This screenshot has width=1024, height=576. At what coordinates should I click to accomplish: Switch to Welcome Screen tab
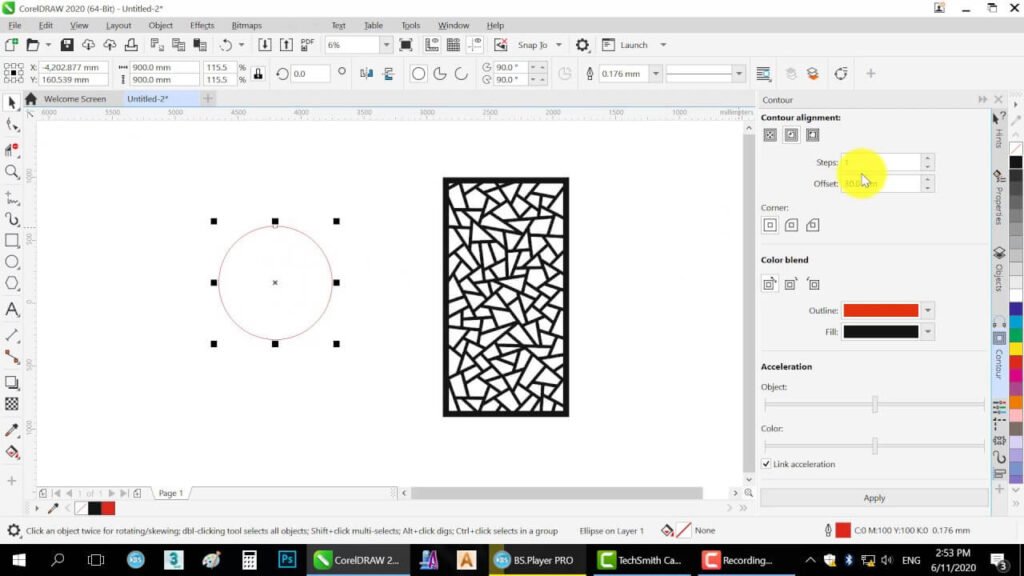pos(74,99)
